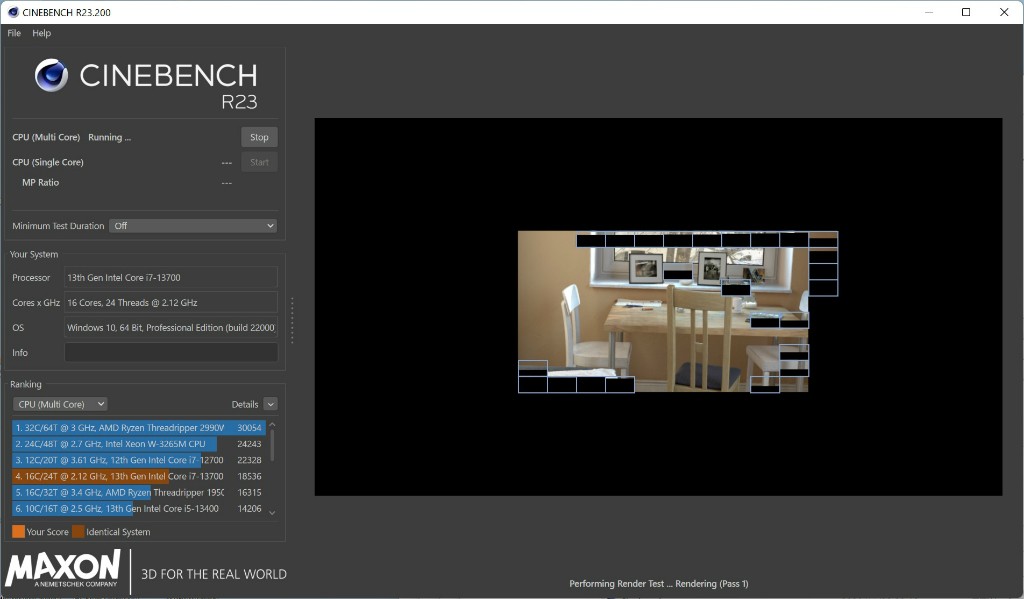Viewport: 1024px width, 599px height.
Task: Open the Help menu
Action: coord(41,33)
